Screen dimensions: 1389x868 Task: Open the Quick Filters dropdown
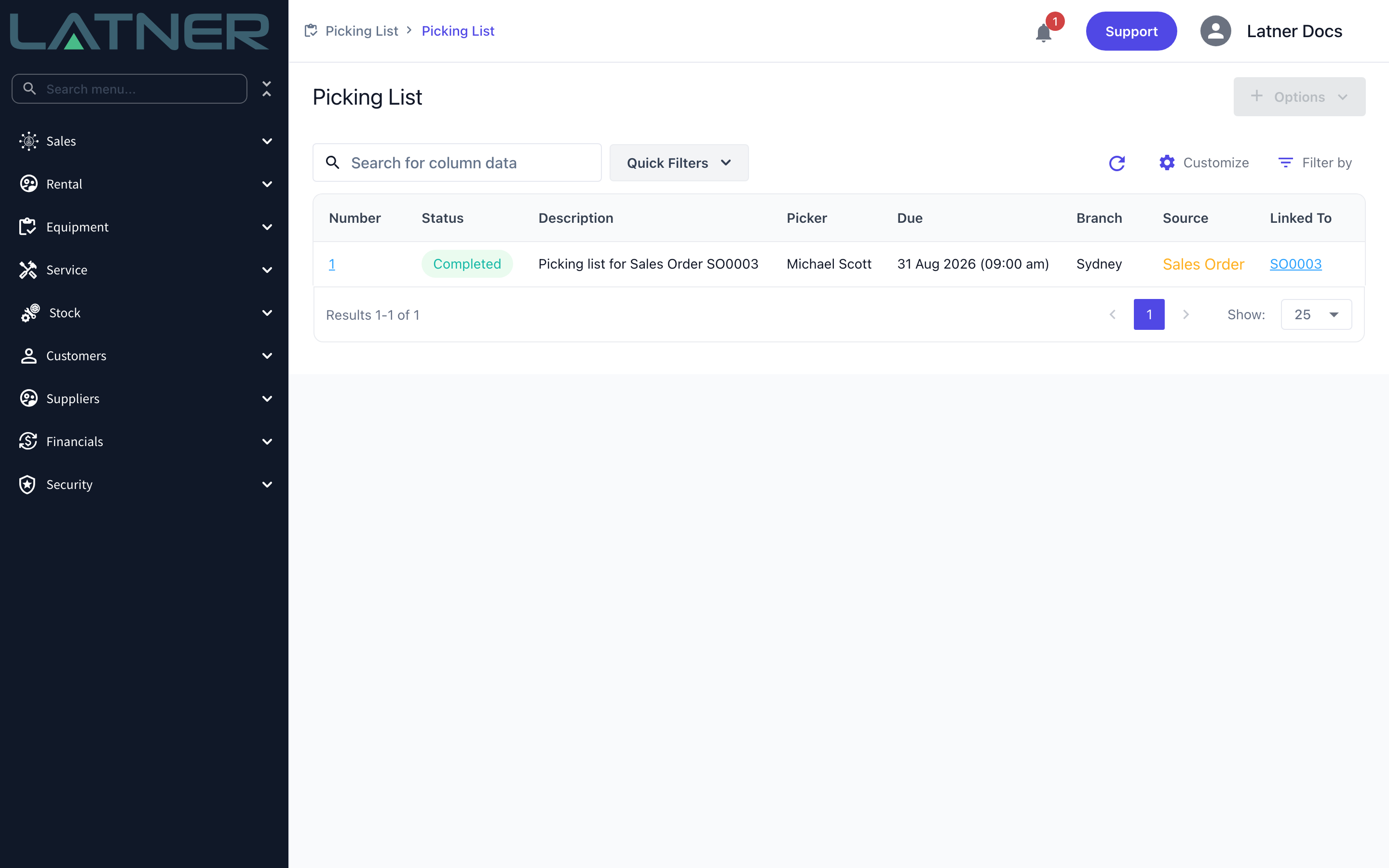[679, 163]
